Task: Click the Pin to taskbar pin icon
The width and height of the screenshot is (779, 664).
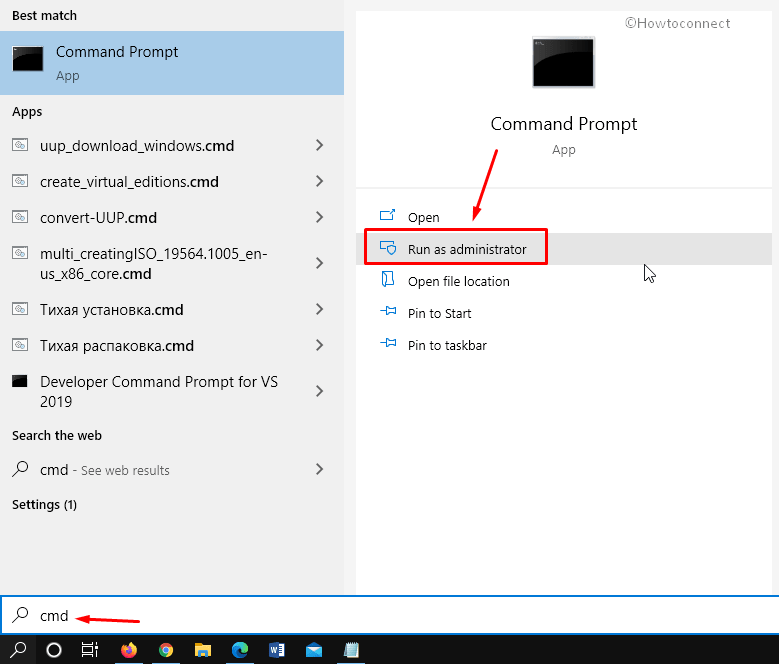Action: 388,343
